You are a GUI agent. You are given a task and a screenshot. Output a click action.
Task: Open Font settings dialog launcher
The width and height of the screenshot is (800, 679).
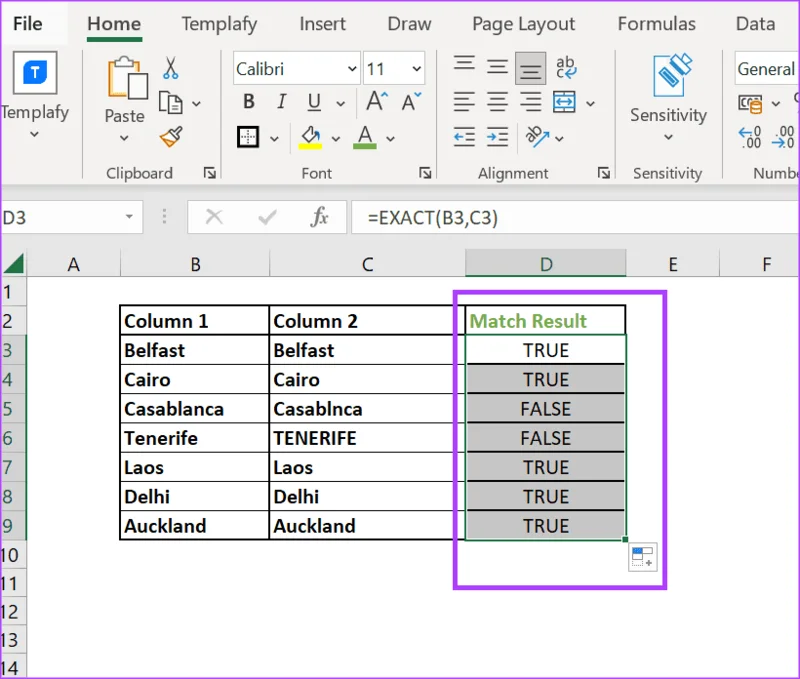coord(425,173)
